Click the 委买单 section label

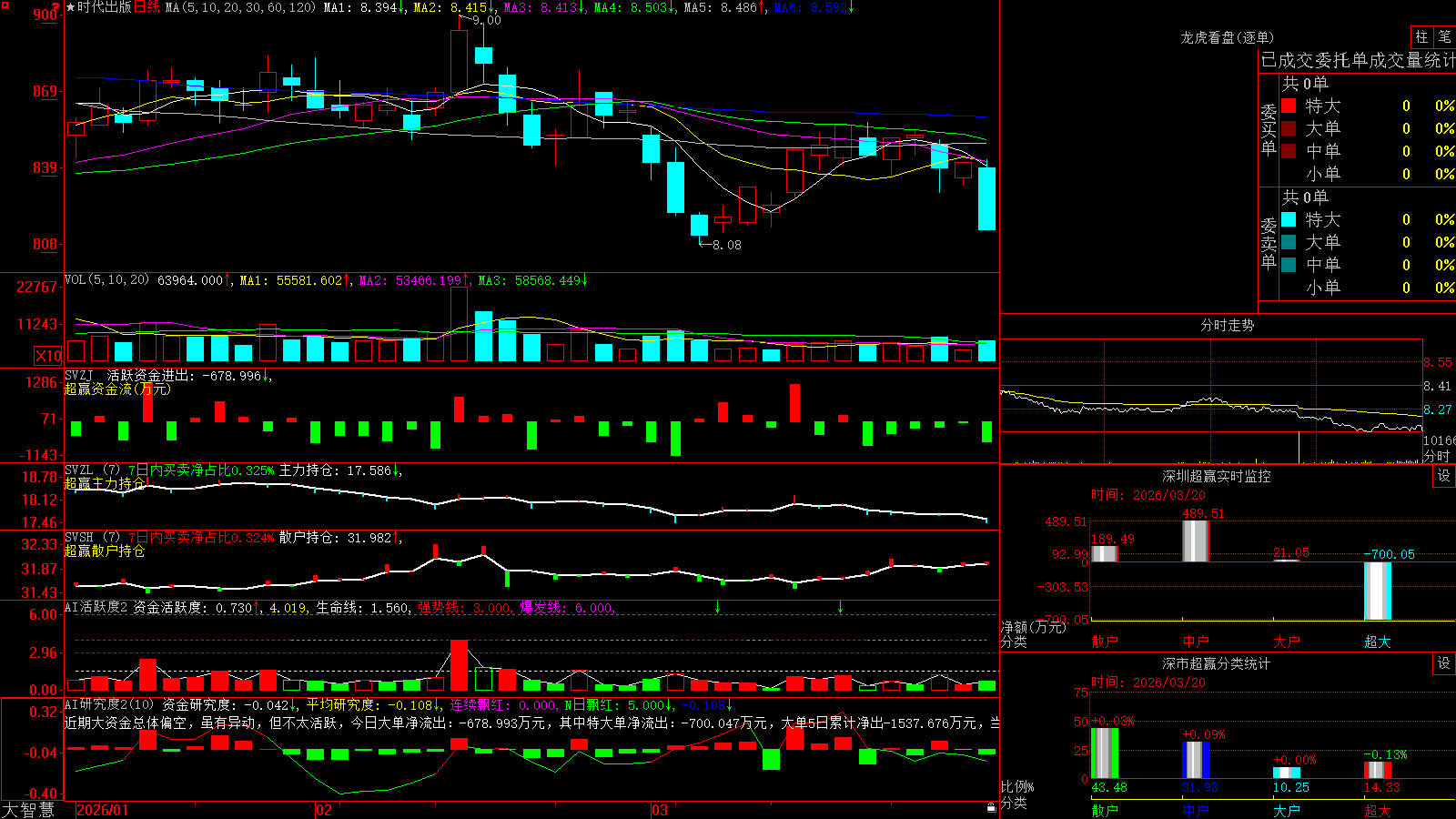[1269, 129]
